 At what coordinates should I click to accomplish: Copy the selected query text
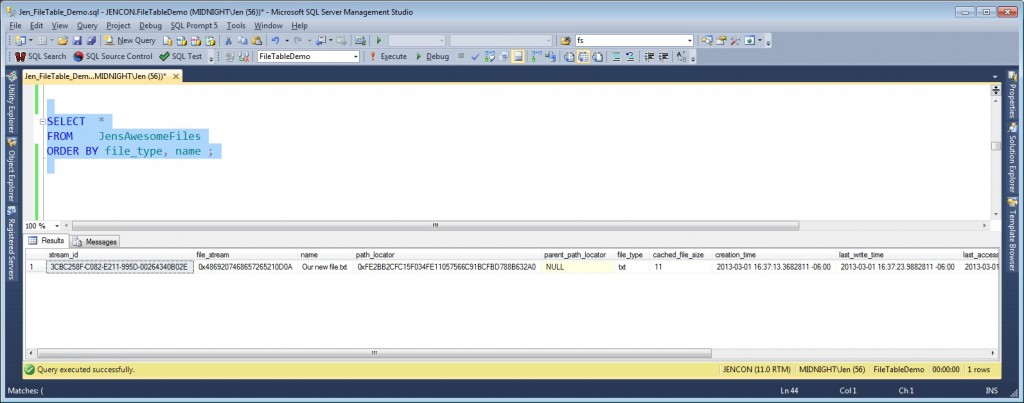pyautogui.click(x=242, y=40)
